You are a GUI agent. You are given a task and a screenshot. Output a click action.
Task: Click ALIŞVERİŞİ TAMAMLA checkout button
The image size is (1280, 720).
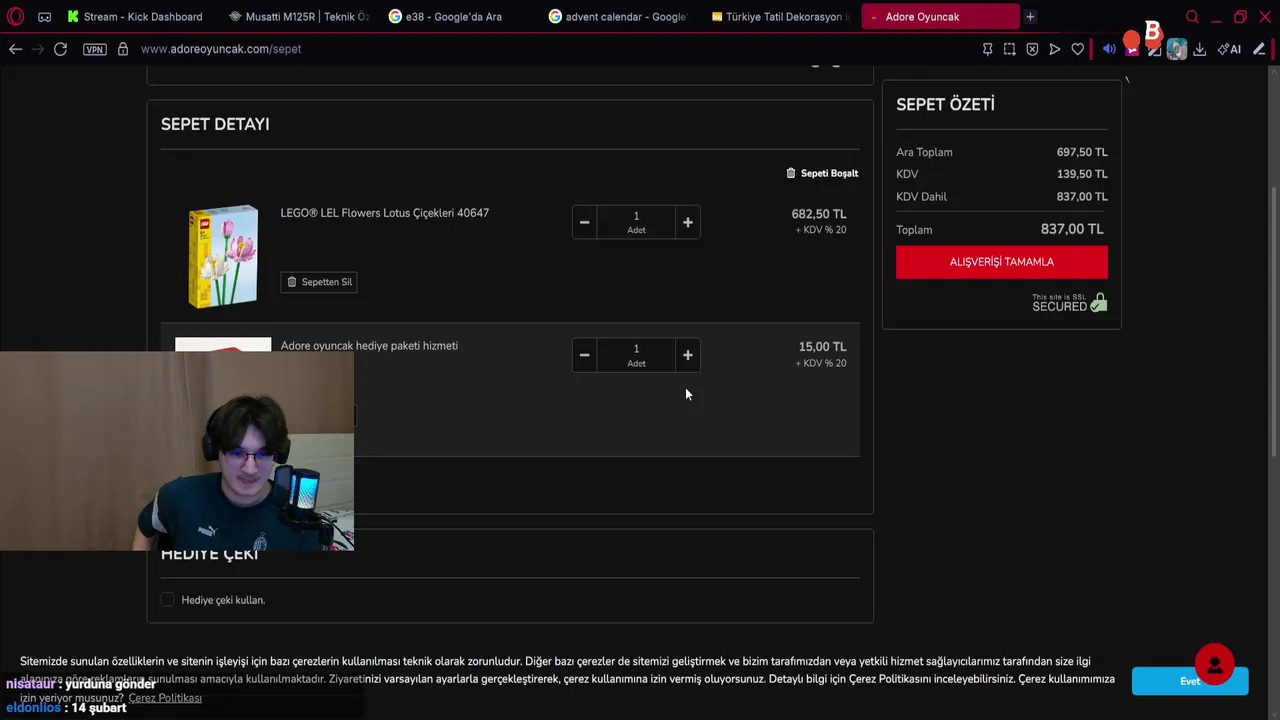[1001, 262]
